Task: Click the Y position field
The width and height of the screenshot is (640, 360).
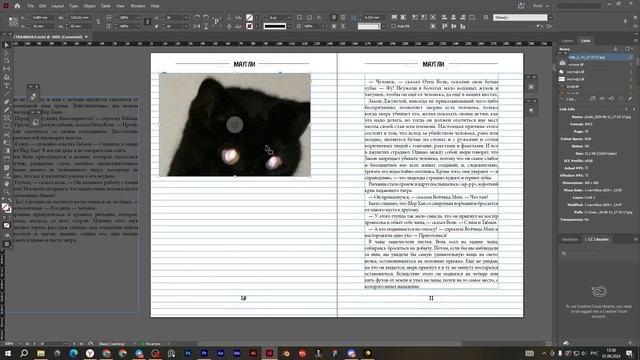Action: click(42, 26)
